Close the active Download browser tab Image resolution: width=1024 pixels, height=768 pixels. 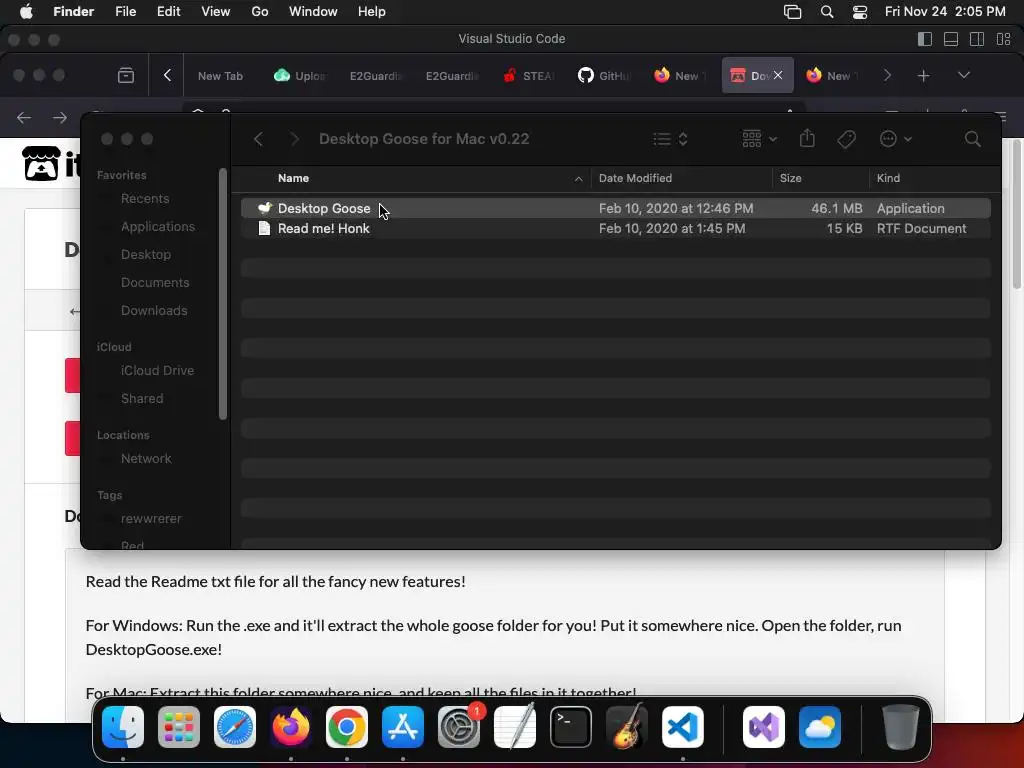tap(778, 75)
